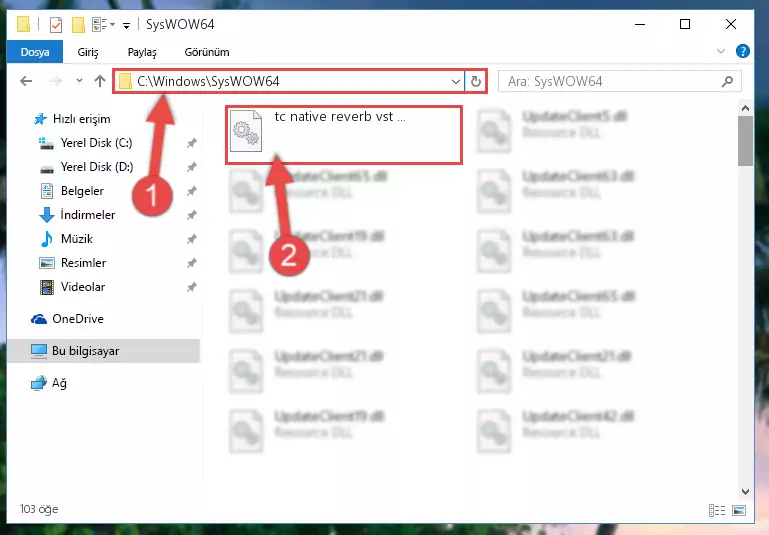Viewport: 769px width, 535px height.
Task: Open the Müzik folder
Action: point(77,239)
